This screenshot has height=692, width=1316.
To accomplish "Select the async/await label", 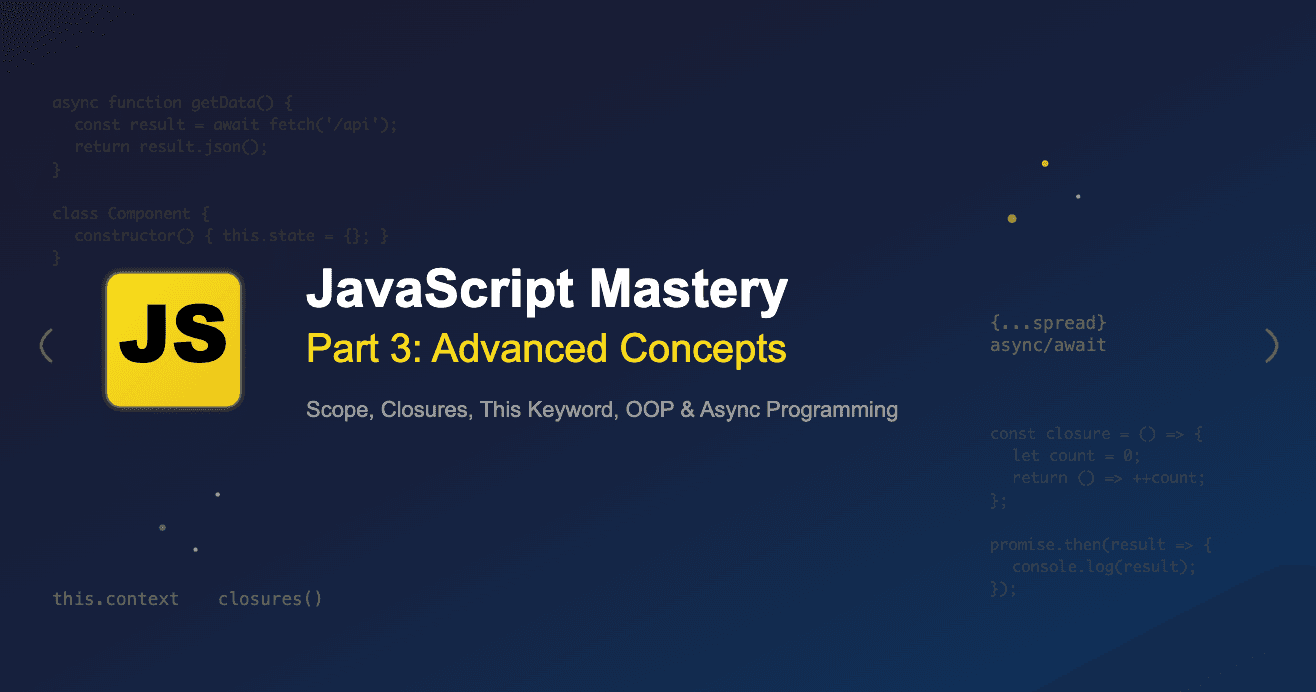I will click(x=1047, y=346).
